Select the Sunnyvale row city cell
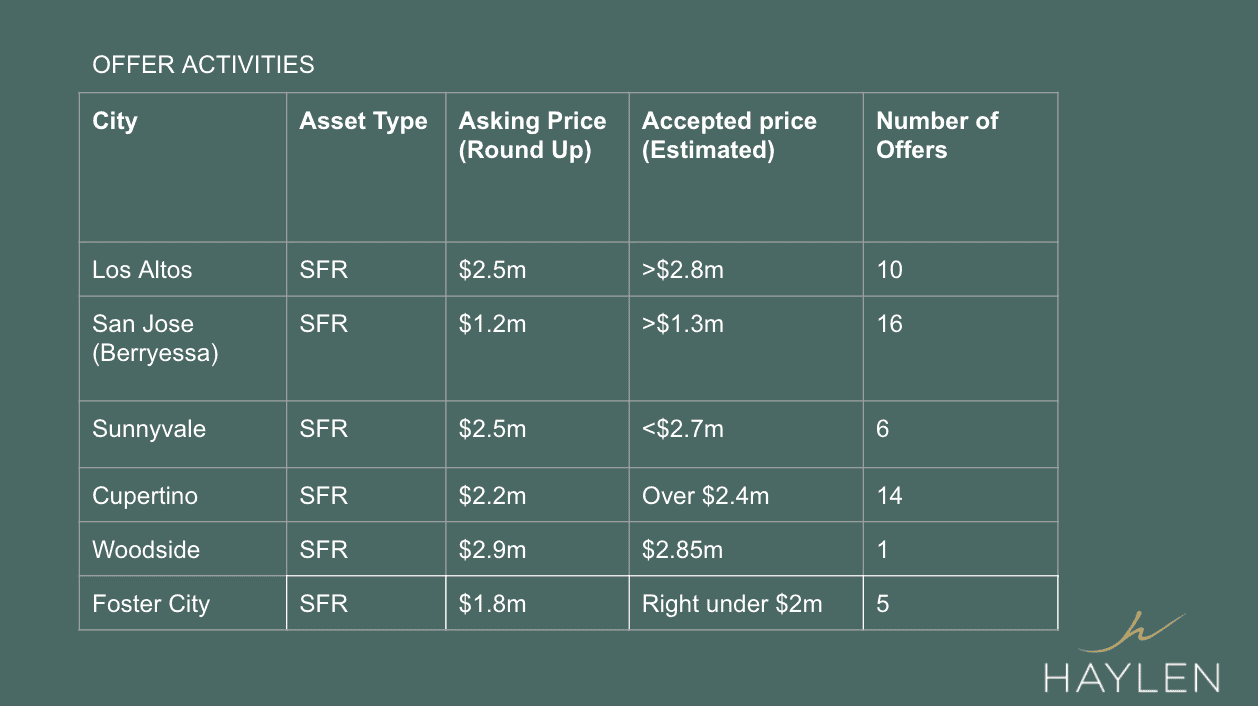The image size is (1258, 706). [183, 434]
